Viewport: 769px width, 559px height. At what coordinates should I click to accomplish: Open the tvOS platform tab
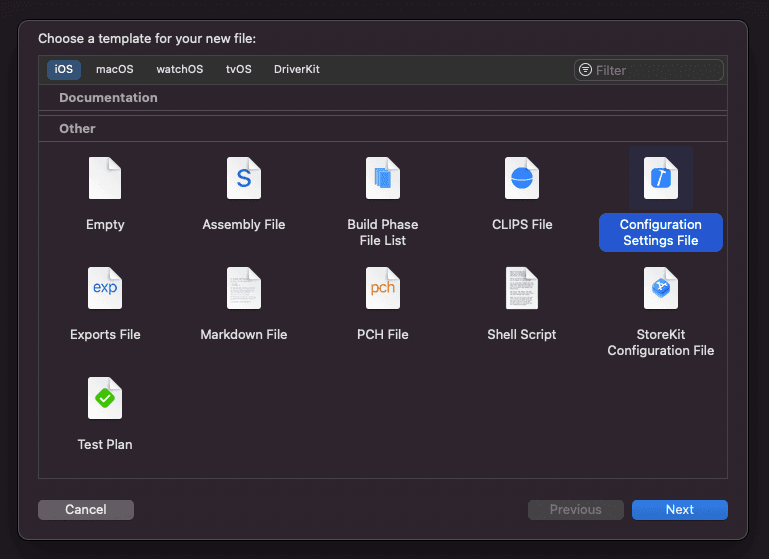[x=239, y=69]
